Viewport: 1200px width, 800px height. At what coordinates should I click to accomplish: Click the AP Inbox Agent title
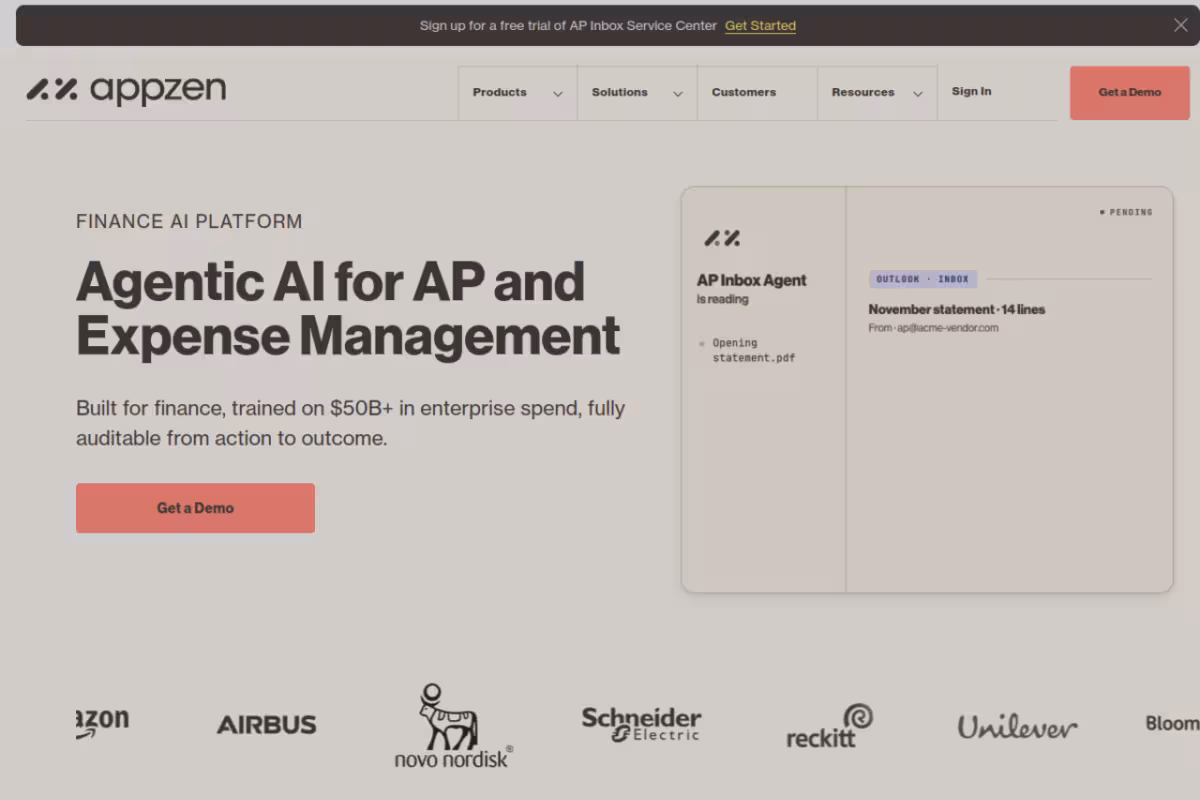[x=751, y=281]
